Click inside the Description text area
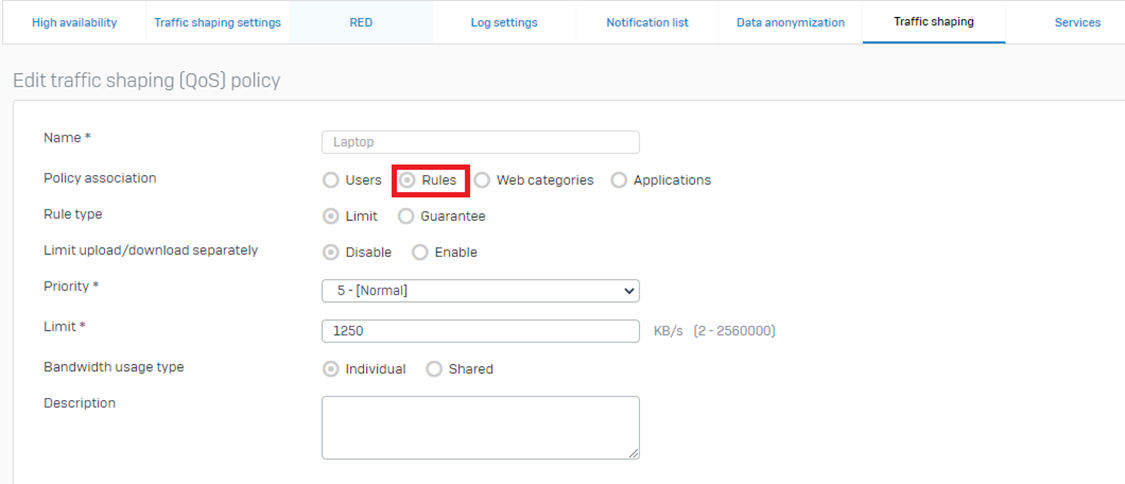 point(480,427)
